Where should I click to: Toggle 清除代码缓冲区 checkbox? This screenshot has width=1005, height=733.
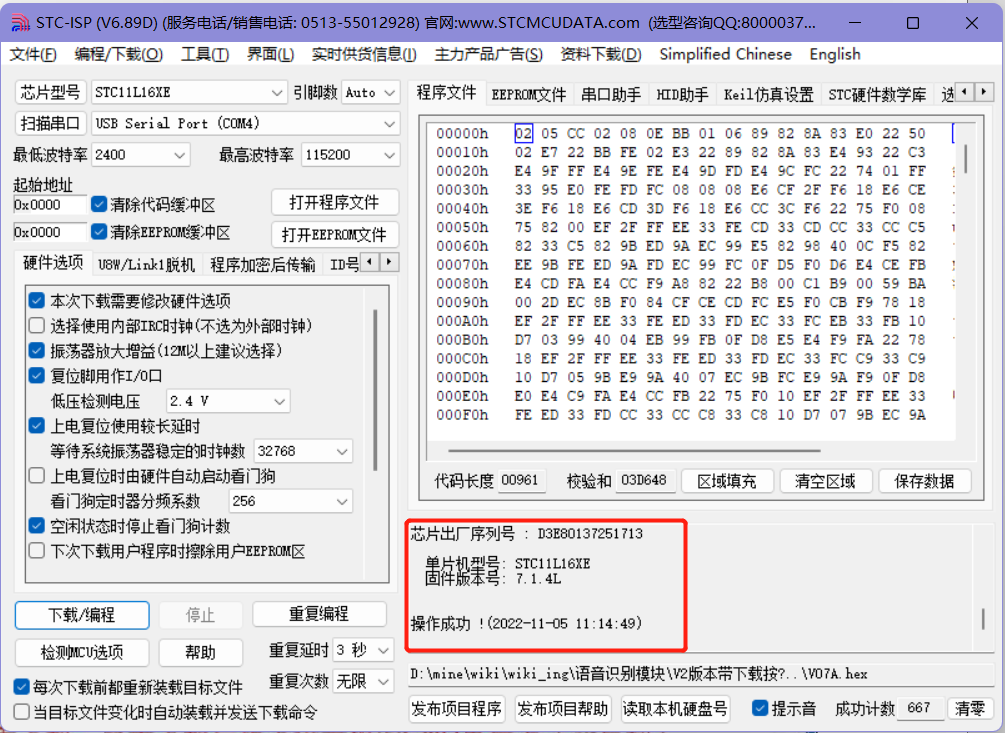tap(99, 205)
